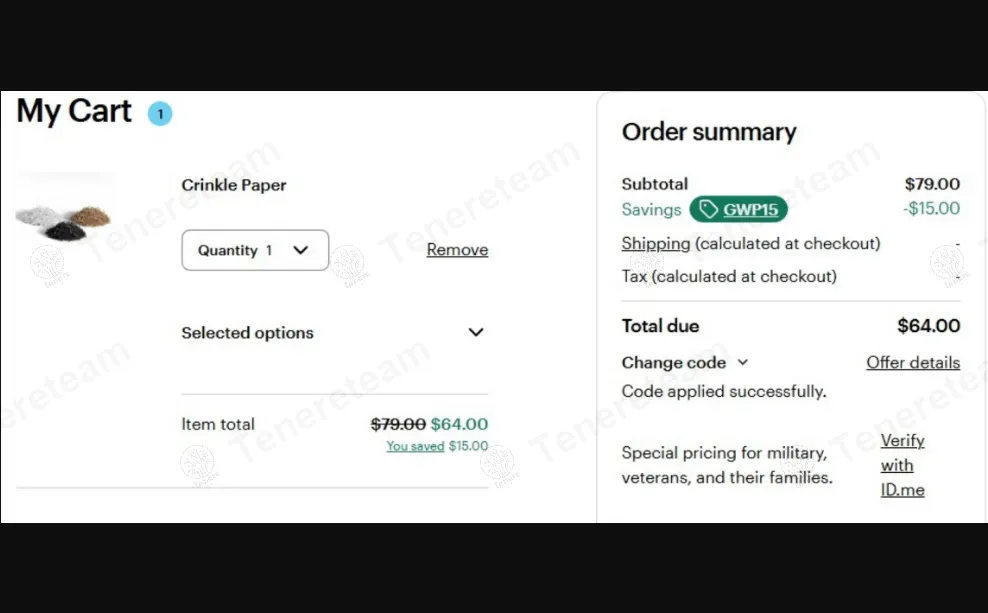Open the Offer details link
The height and width of the screenshot is (613, 988).
click(x=912, y=362)
